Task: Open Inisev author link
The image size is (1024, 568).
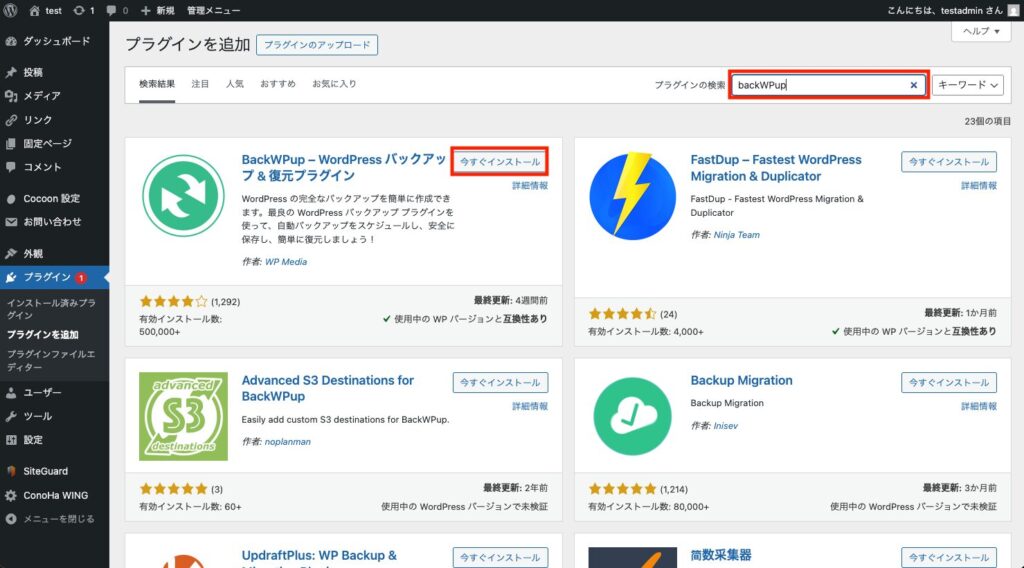Action: coord(726,426)
